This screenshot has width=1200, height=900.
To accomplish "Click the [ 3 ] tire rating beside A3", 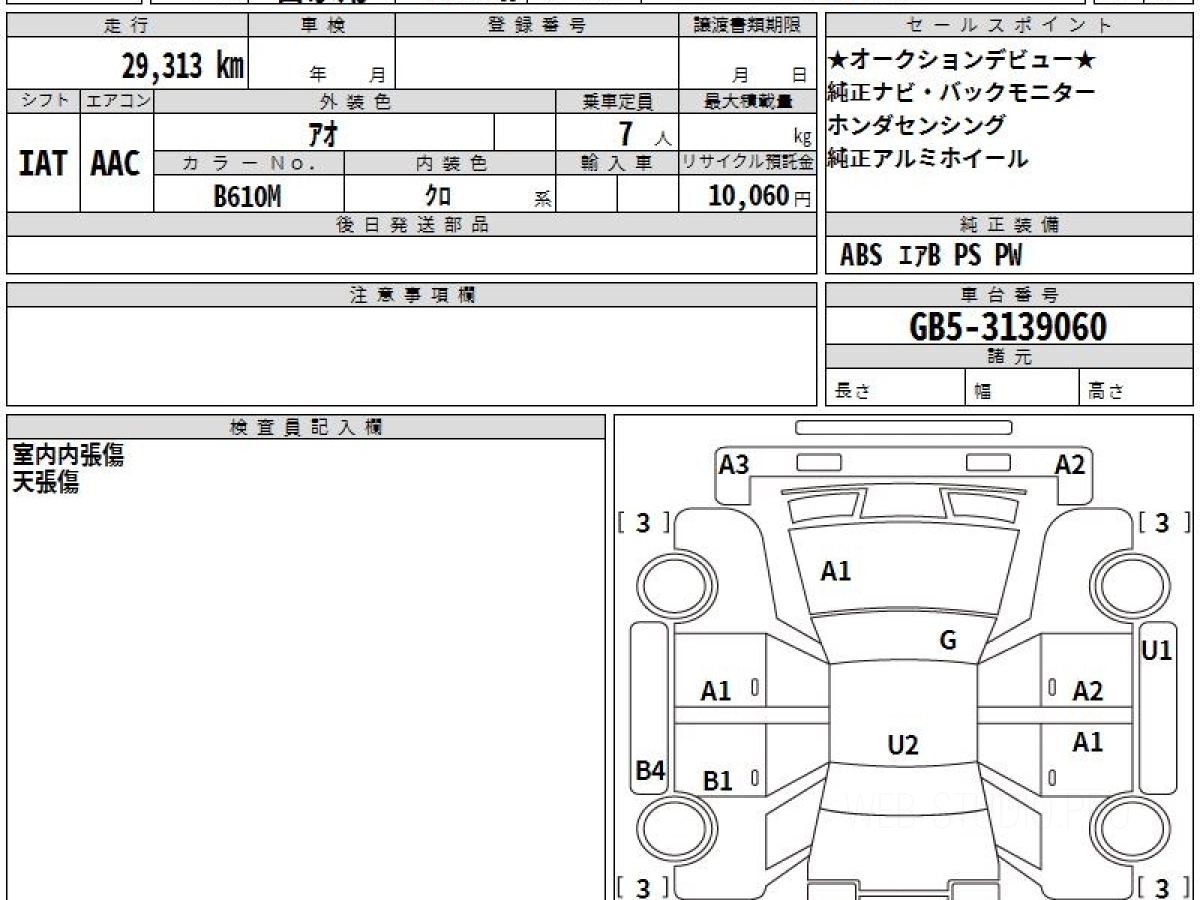I will point(643,523).
